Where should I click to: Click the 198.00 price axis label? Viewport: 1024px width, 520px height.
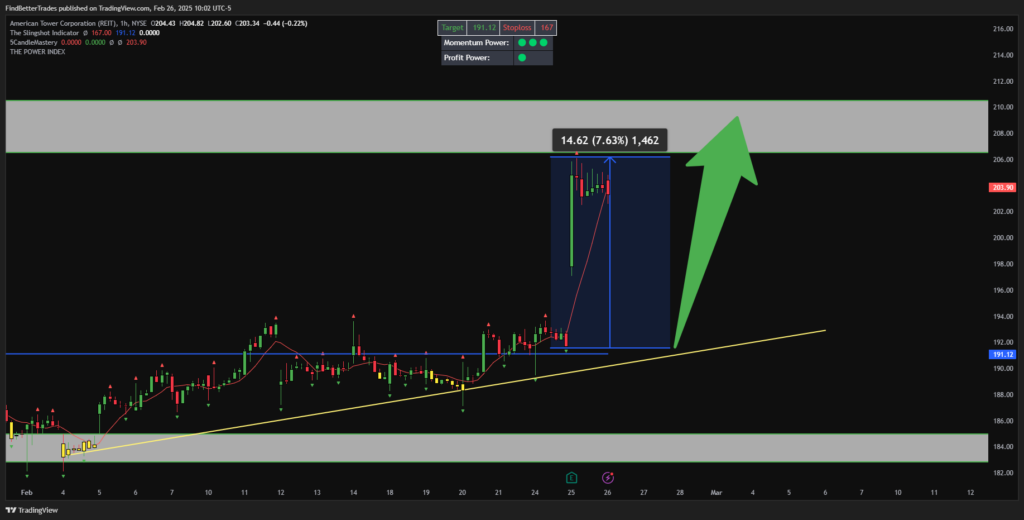pos(1002,264)
